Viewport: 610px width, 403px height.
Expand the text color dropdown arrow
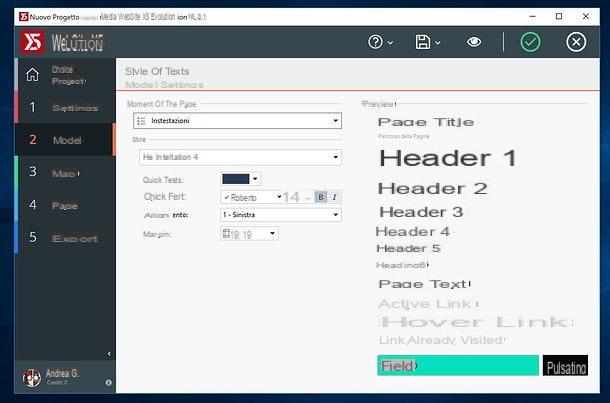255,179
